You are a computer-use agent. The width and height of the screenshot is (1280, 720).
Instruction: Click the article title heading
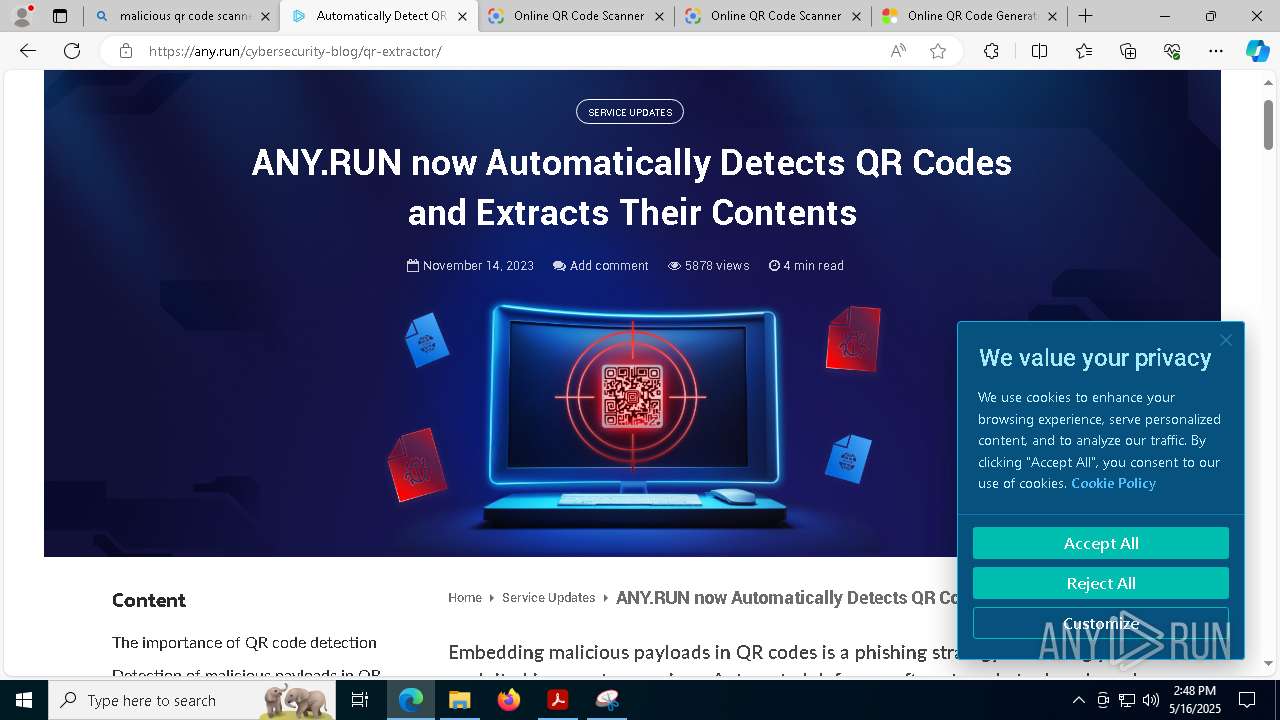coord(632,187)
